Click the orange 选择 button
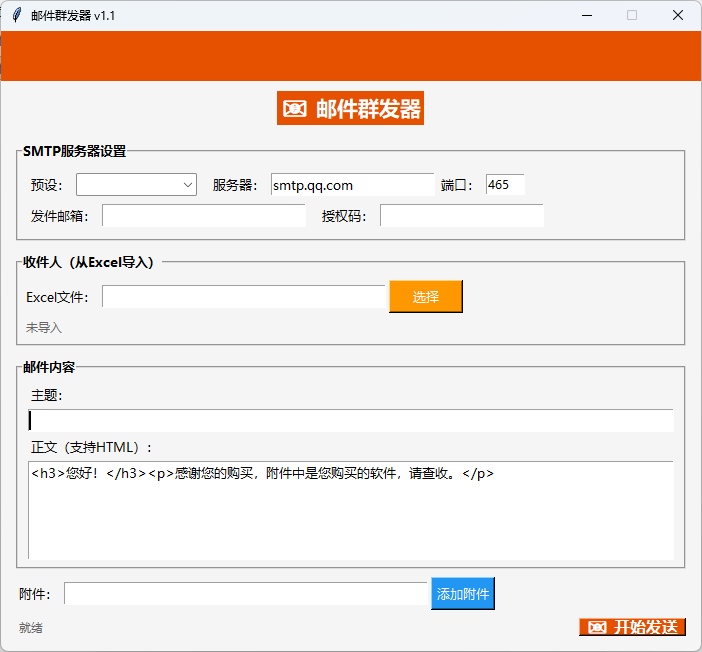This screenshot has height=652, width=702. (426, 296)
